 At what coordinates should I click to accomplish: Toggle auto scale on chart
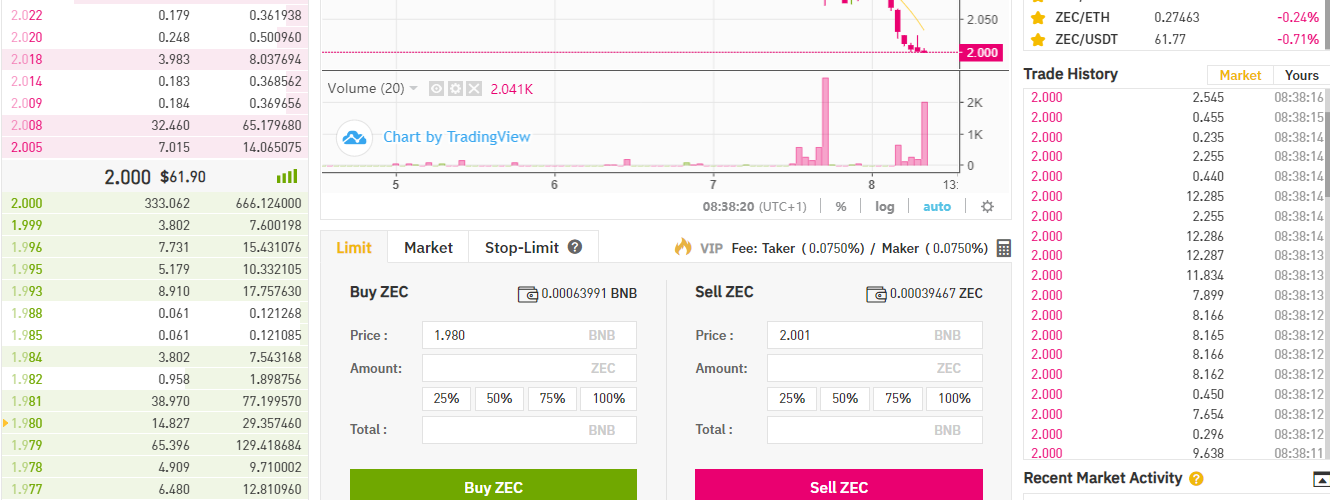point(937,207)
